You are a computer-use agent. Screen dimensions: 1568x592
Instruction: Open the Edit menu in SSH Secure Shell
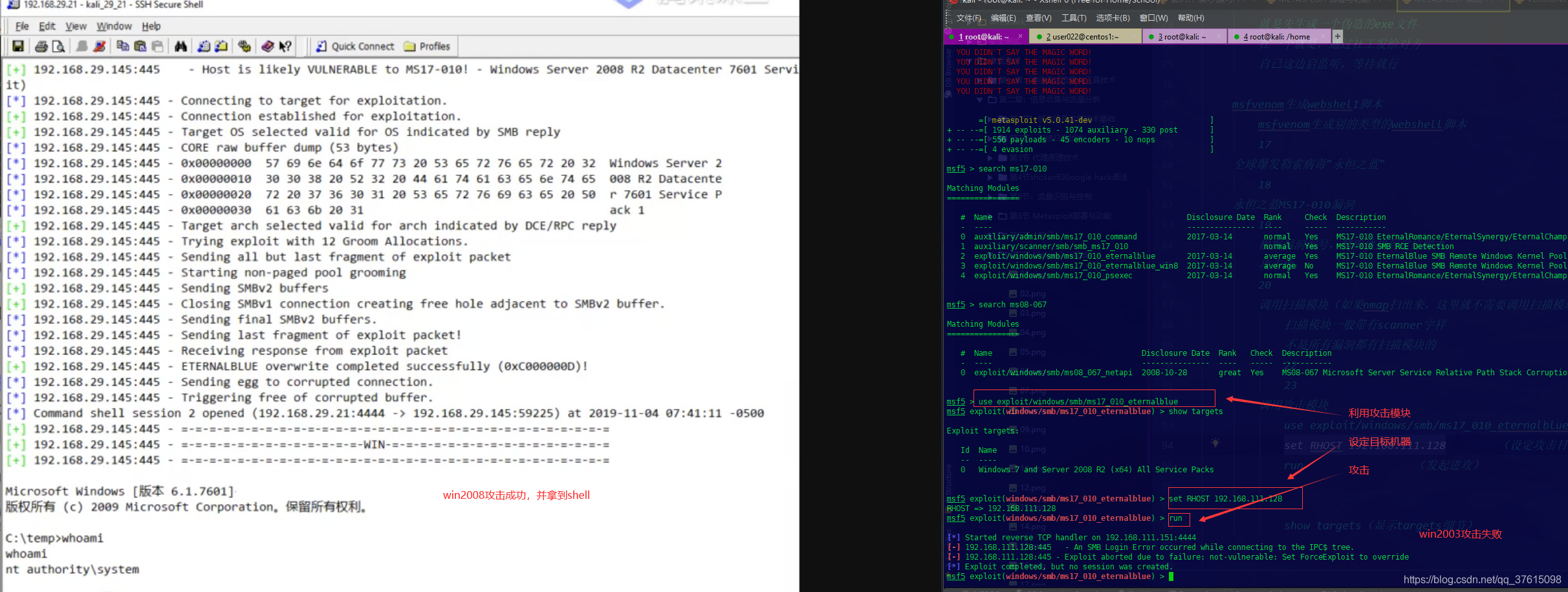[47, 26]
